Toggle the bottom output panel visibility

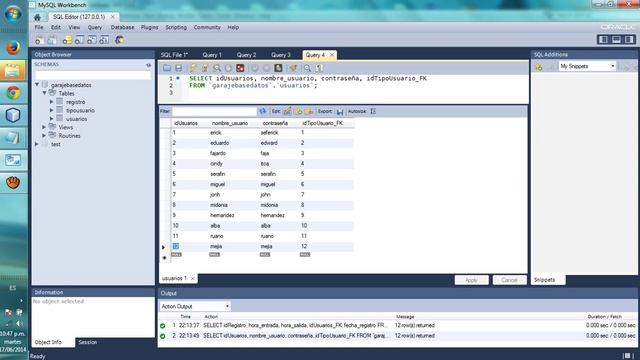pos(616,40)
